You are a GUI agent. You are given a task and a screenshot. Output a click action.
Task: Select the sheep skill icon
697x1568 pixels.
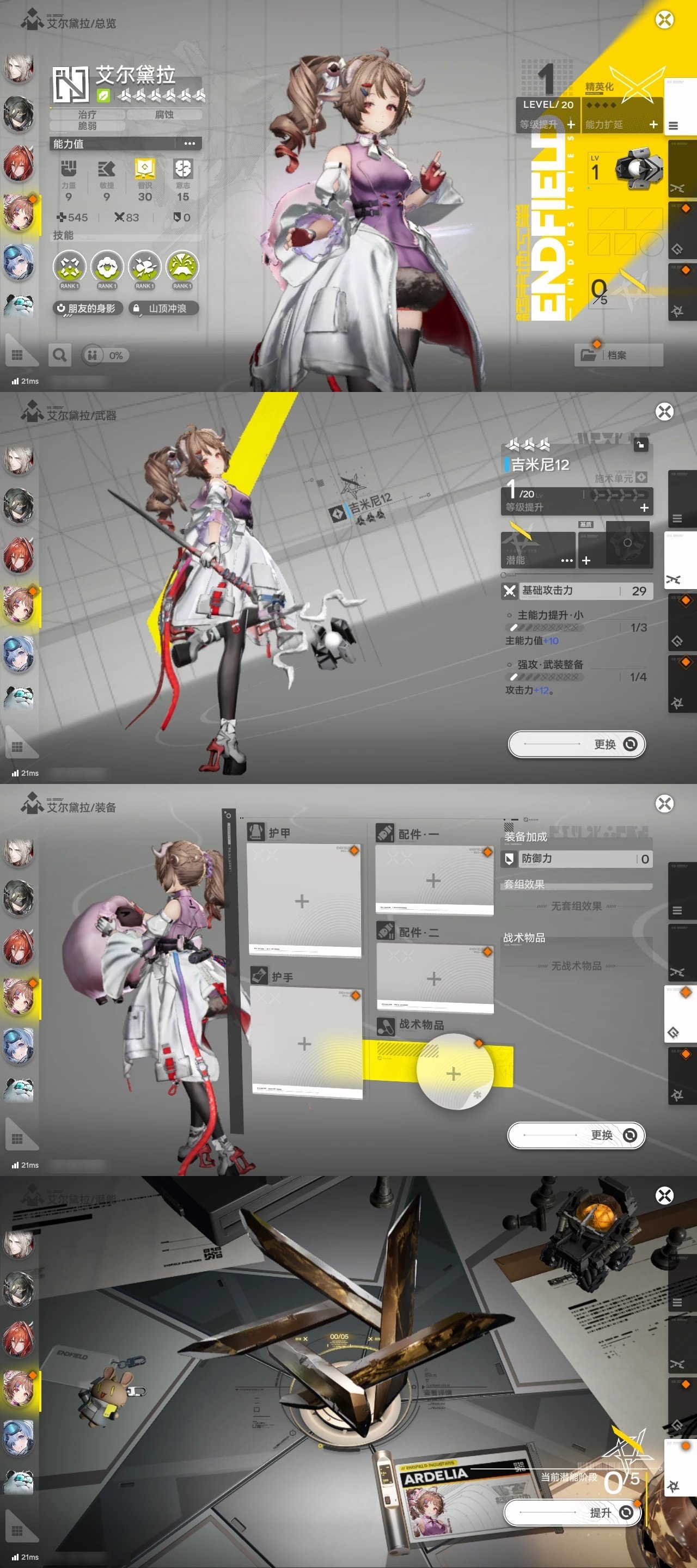(x=107, y=267)
